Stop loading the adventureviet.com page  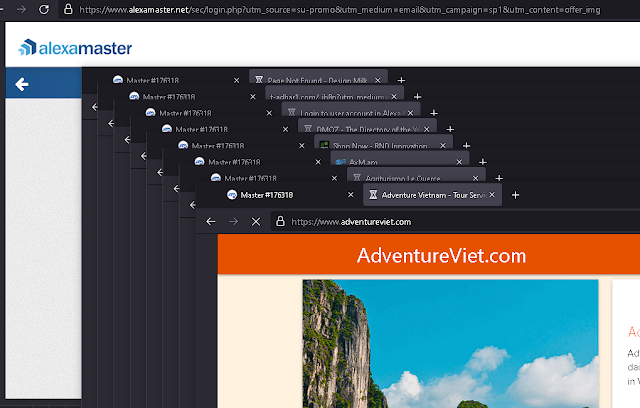[x=256, y=222]
